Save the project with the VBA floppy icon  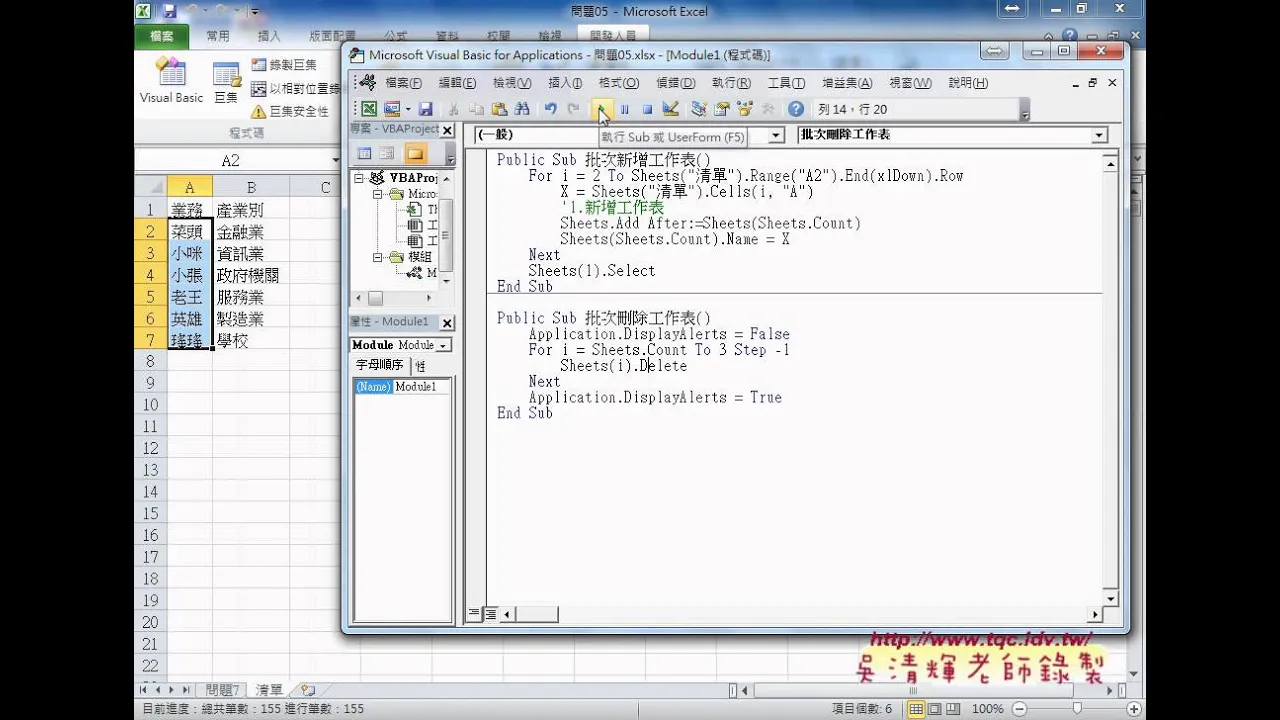[x=425, y=109]
